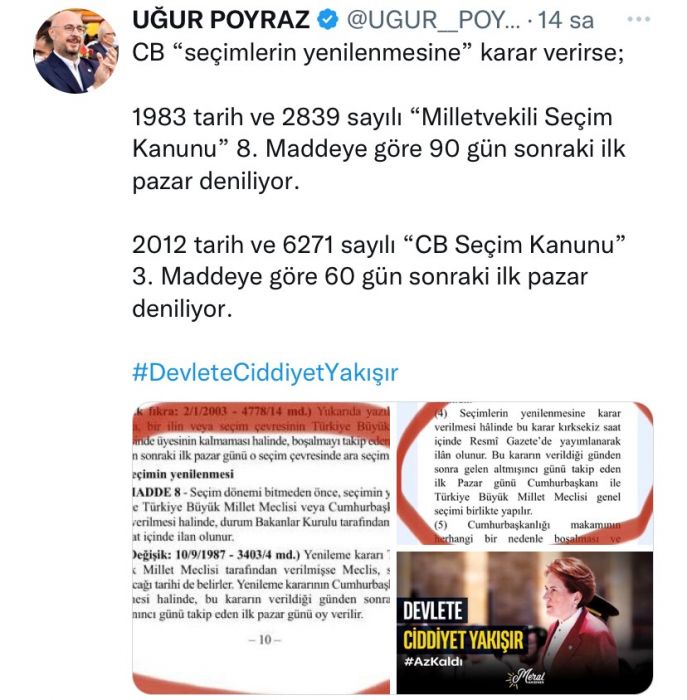
Task: Click page number 10 in document image
Action: 265,640
